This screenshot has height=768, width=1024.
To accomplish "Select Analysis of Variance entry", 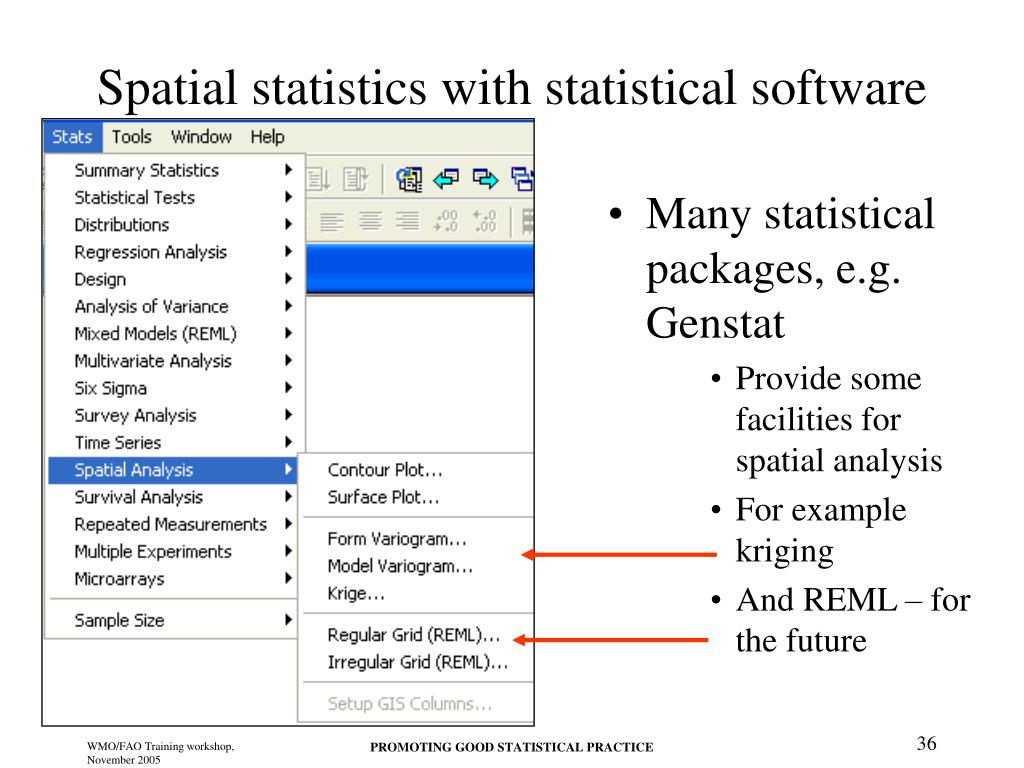I will 173,306.
